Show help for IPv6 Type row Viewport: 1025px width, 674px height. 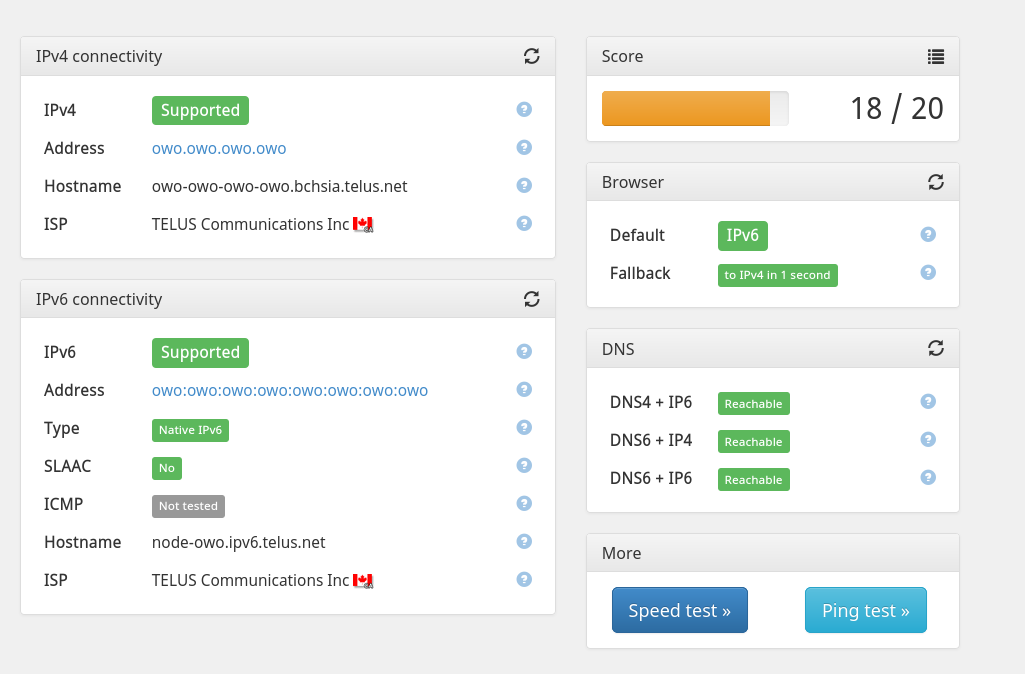pyautogui.click(x=524, y=428)
